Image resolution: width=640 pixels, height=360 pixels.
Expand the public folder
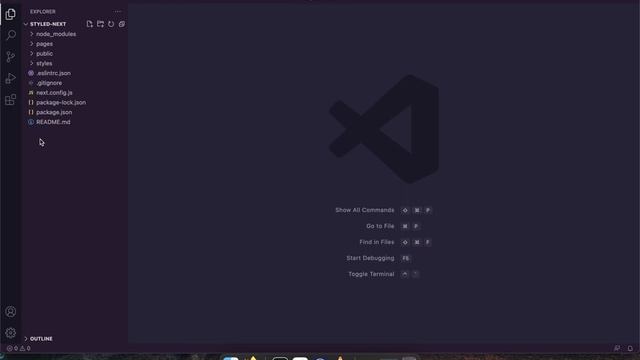(44, 53)
